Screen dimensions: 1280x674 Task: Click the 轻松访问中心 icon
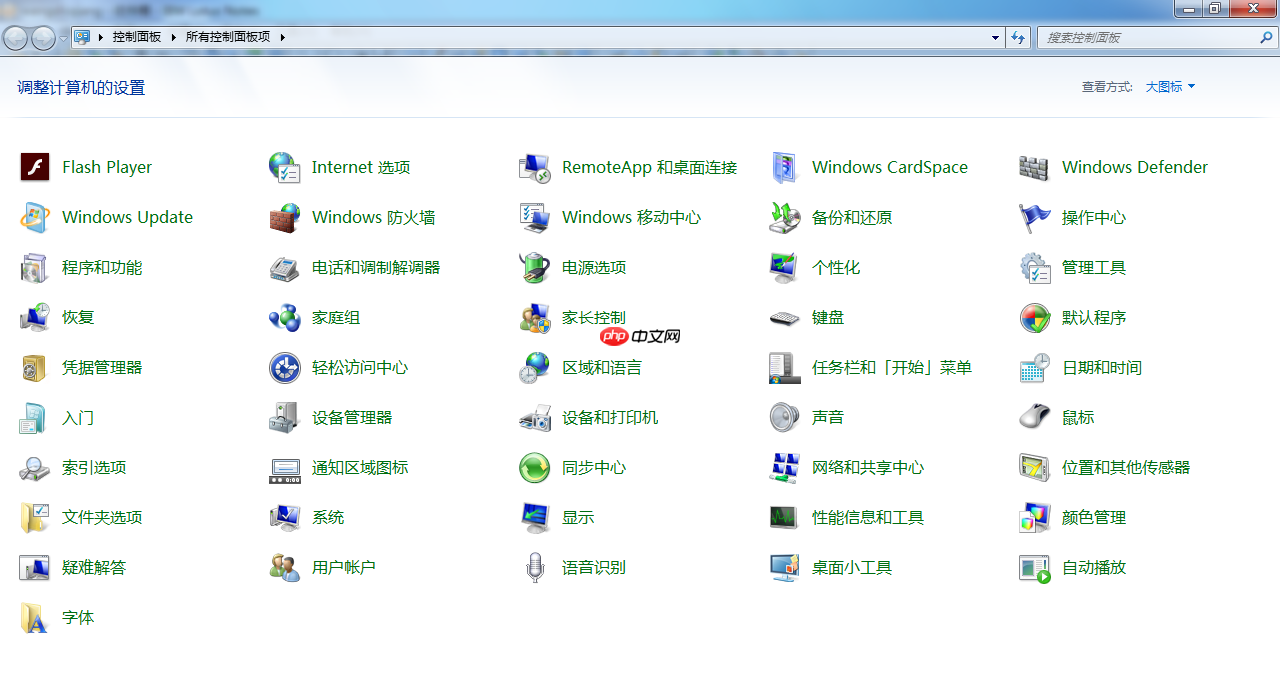click(x=285, y=367)
